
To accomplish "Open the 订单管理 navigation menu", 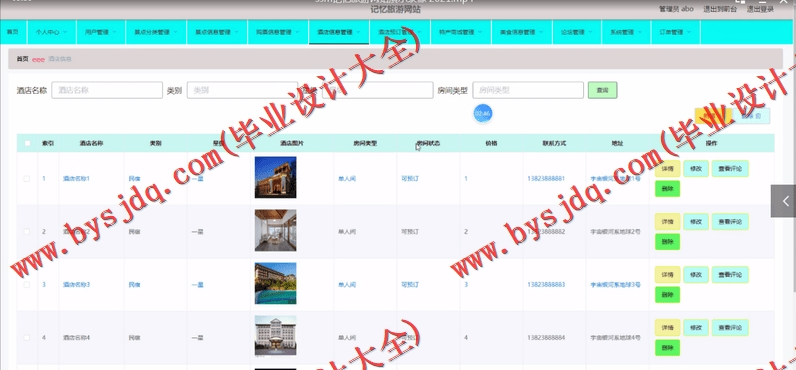I will click(x=675, y=32).
